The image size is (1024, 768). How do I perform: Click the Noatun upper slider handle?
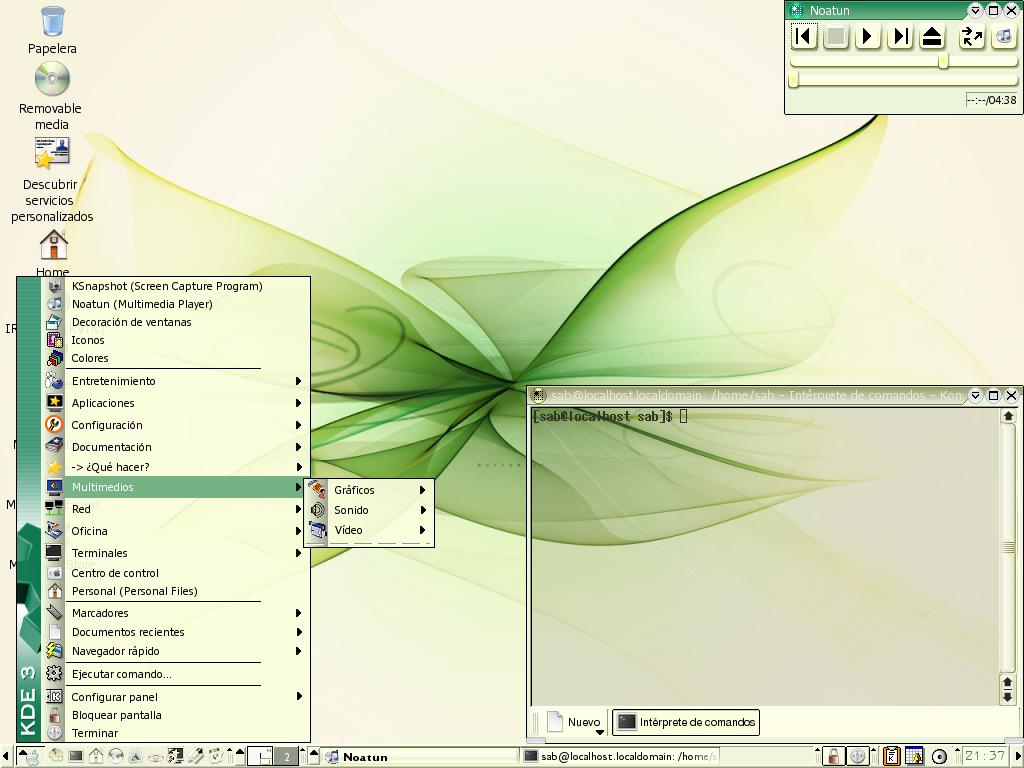click(944, 61)
